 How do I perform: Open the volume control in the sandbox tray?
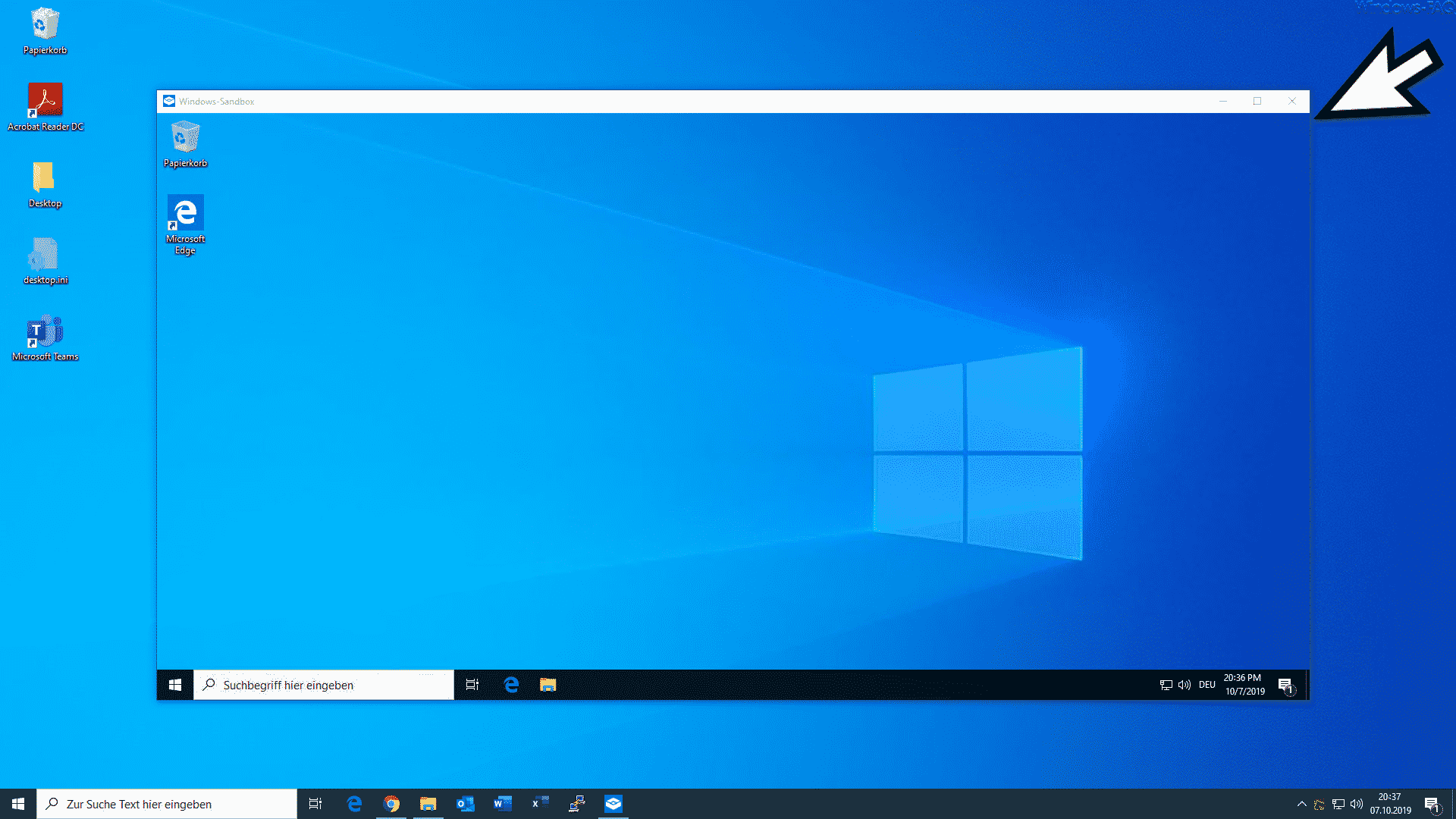tap(1184, 684)
